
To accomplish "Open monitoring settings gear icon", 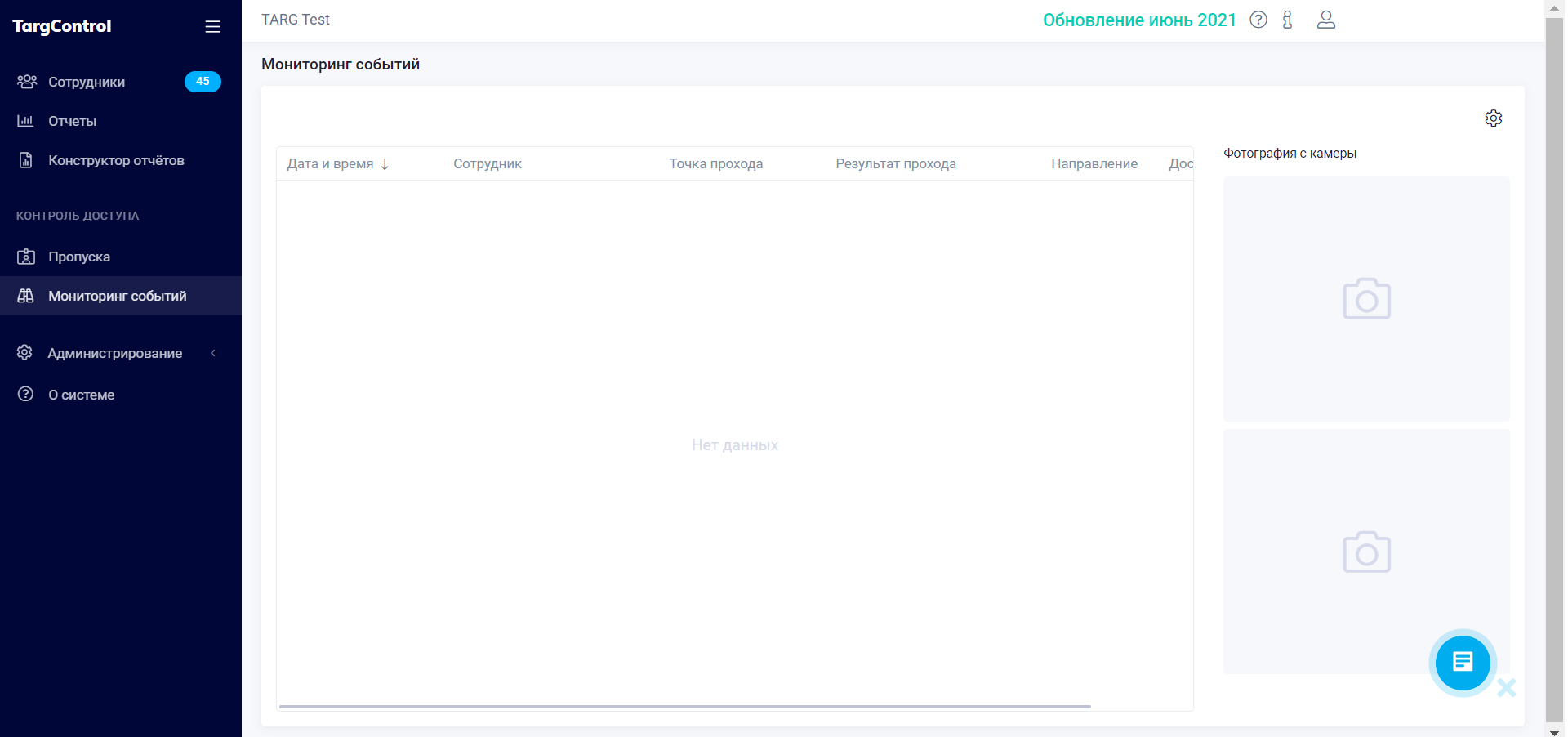I will [x=1494, y=118].
